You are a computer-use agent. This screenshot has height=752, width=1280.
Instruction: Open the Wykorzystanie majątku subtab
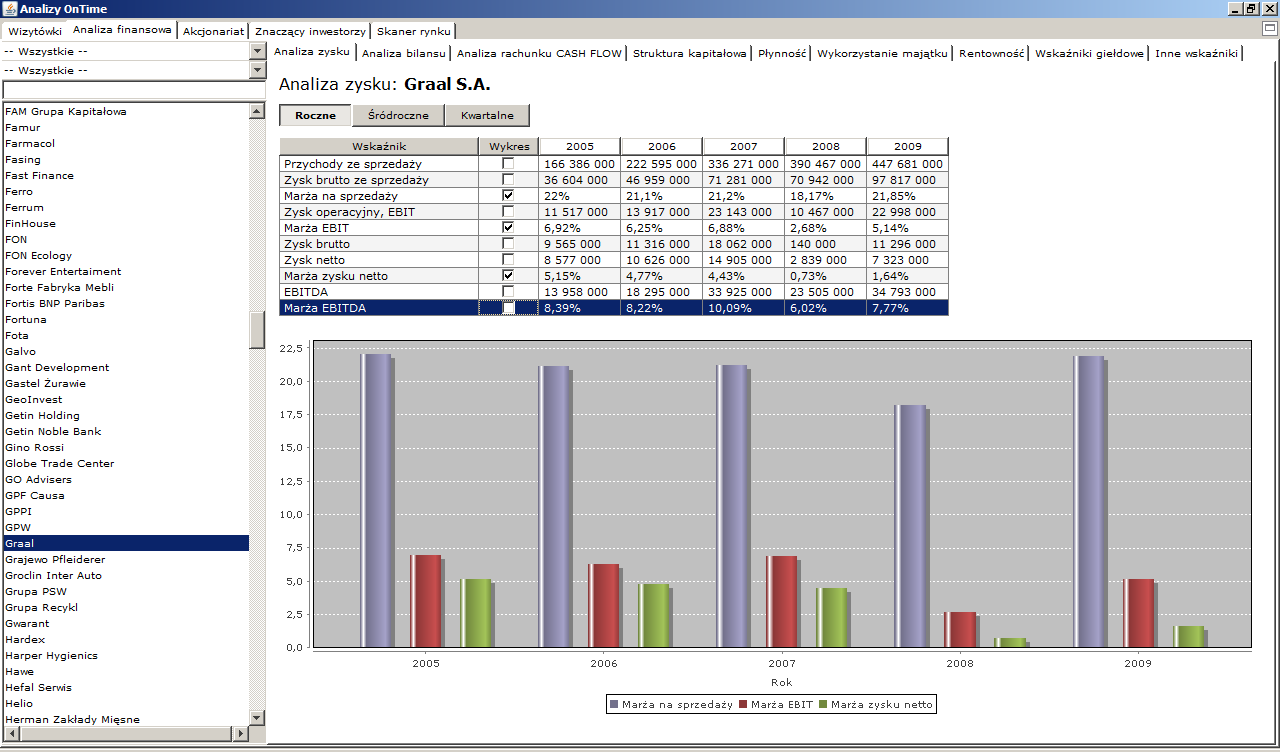[x=882, y=53]
